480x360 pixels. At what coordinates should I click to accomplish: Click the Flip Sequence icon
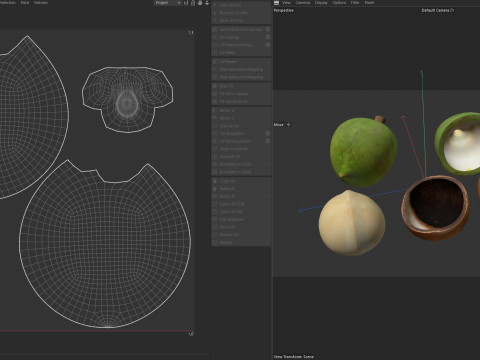(215, 219)
